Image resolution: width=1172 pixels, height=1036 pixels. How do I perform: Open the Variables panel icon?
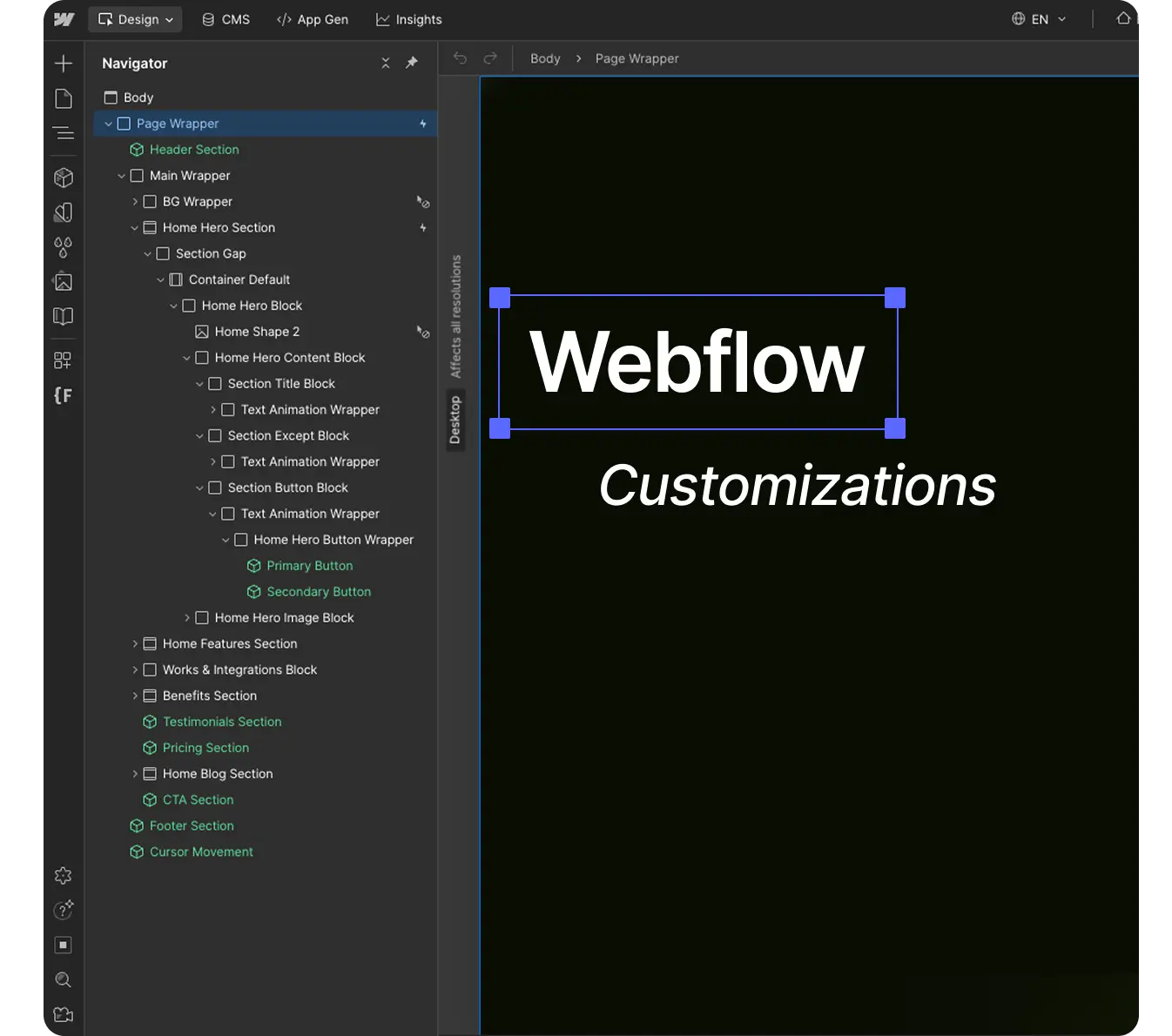(64, 212)
